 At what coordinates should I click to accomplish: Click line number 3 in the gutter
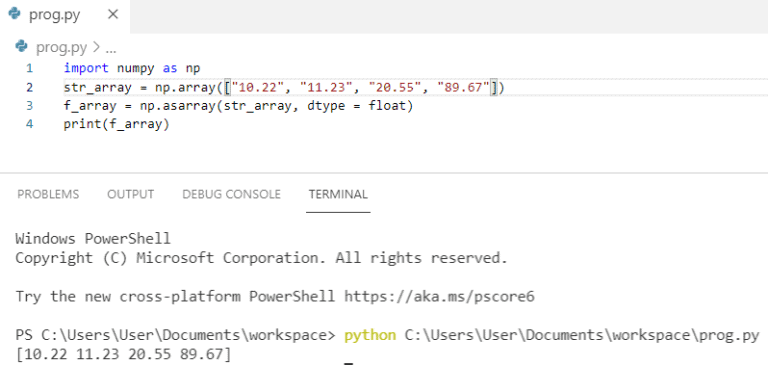(x=30, y=106)
